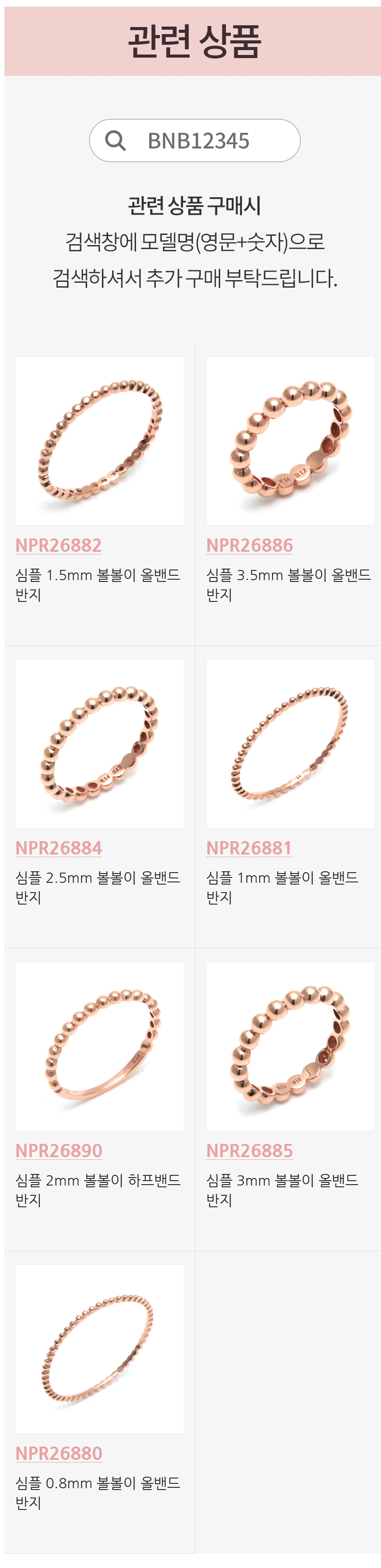Select the 2mm half-band ring thumbnail

100,1046
